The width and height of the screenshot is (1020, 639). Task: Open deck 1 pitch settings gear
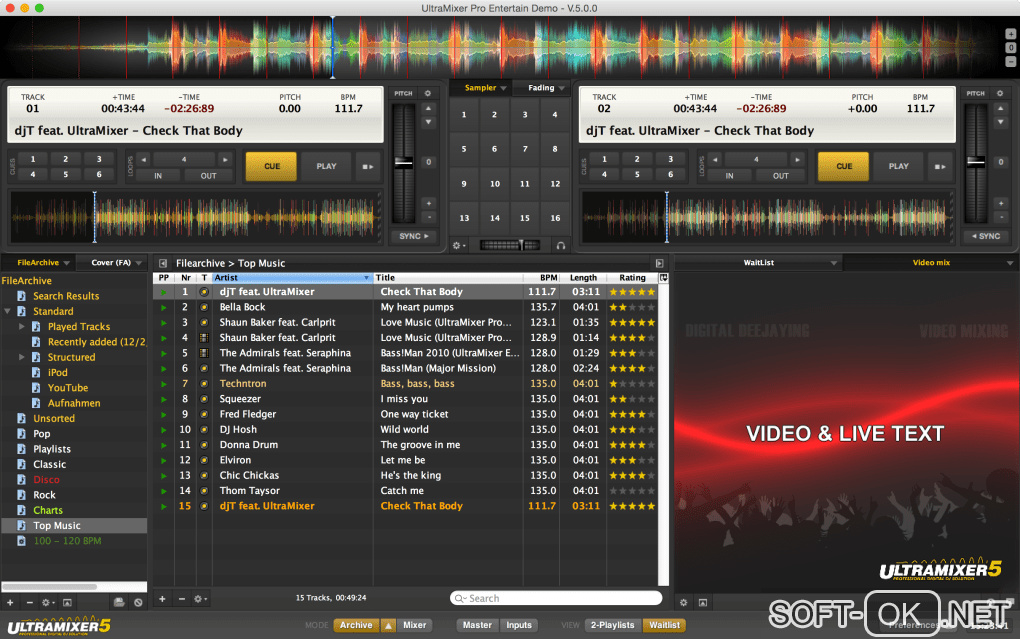click(427, 93)
